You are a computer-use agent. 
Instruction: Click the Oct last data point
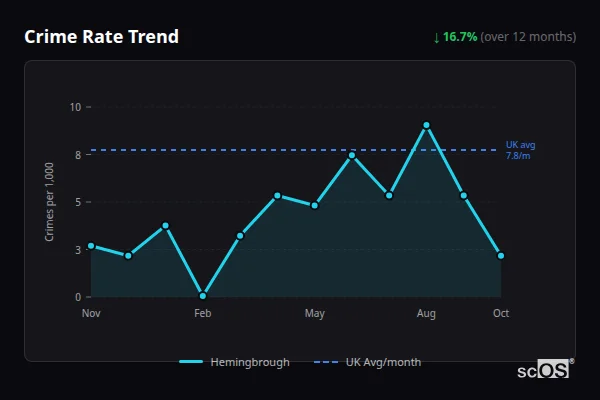(x=501, y=256)
